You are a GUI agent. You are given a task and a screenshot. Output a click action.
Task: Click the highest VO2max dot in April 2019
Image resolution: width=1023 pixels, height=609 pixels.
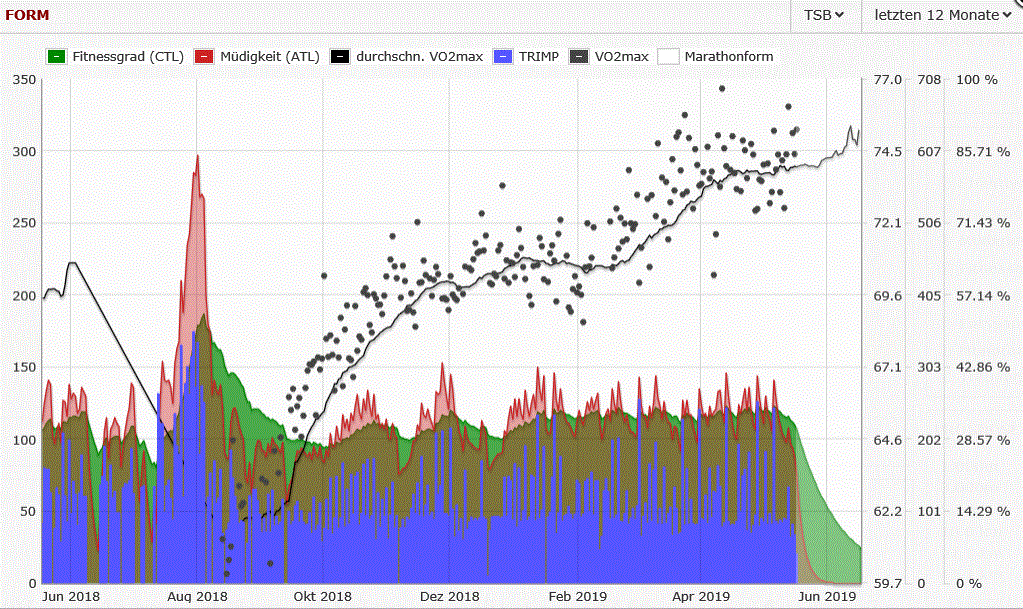(x=721, y=88)
